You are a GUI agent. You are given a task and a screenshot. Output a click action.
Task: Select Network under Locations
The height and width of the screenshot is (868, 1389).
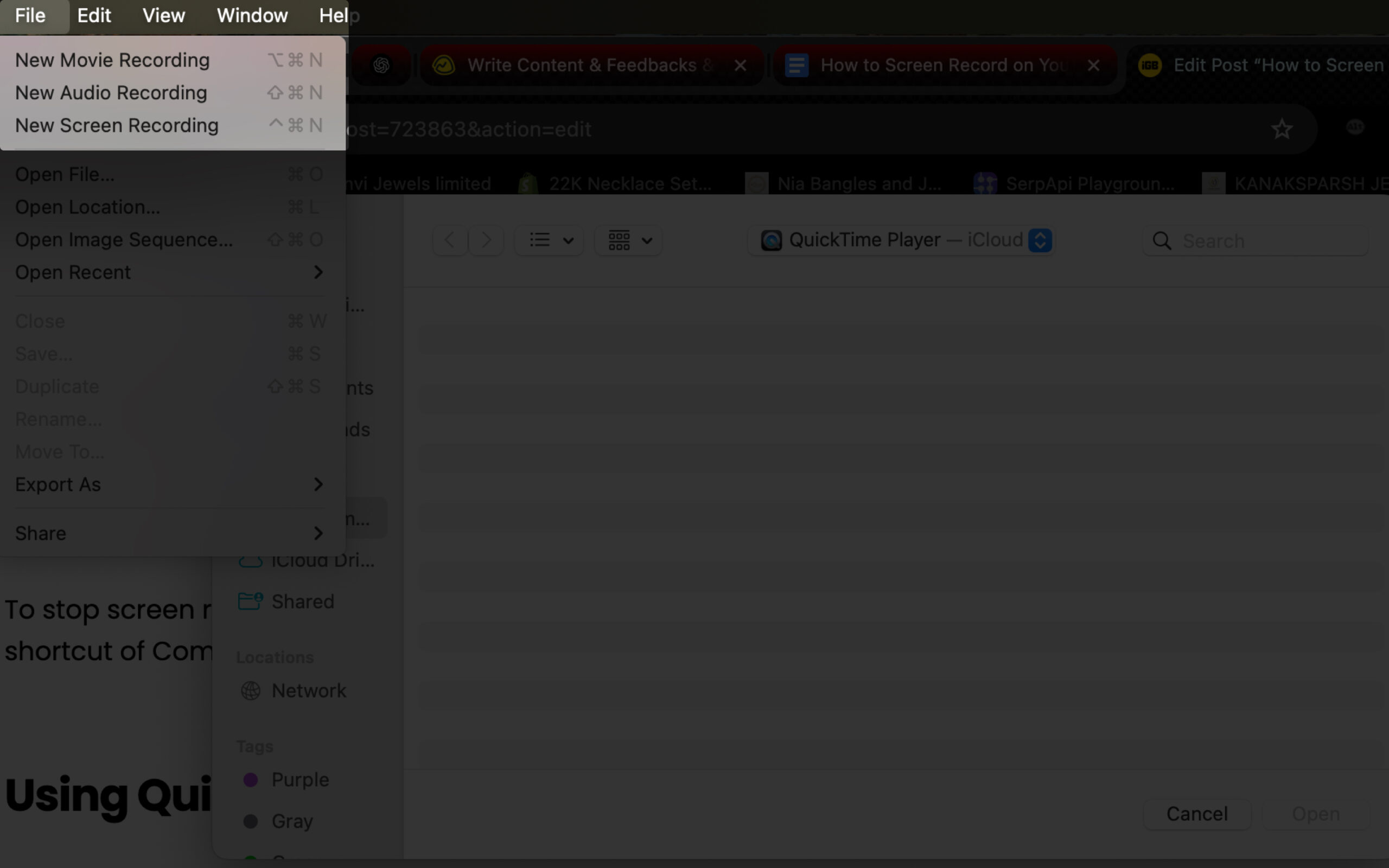309,691
